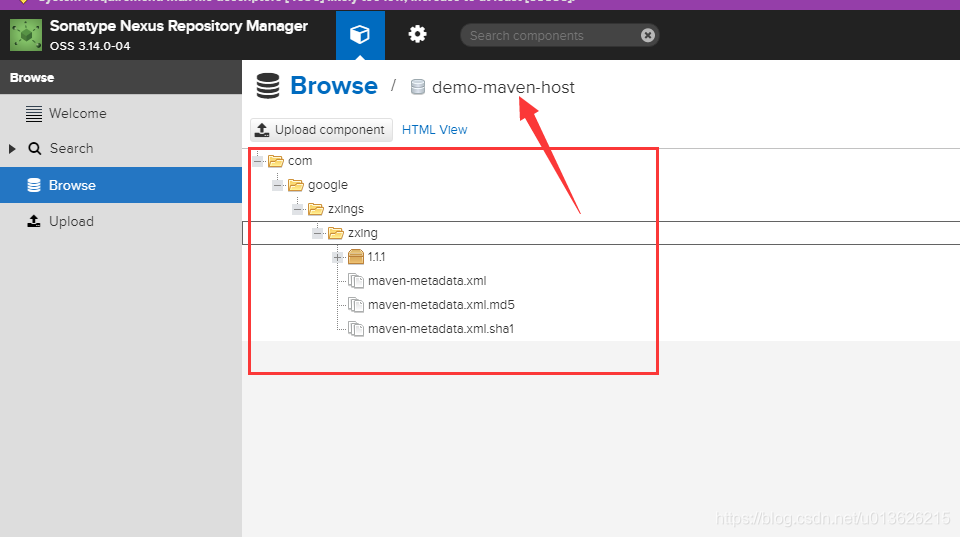Image resolution: width=960 pixels, height=537 pixels.
Task: Select the com folder icon
Action: tap(276, 160)
